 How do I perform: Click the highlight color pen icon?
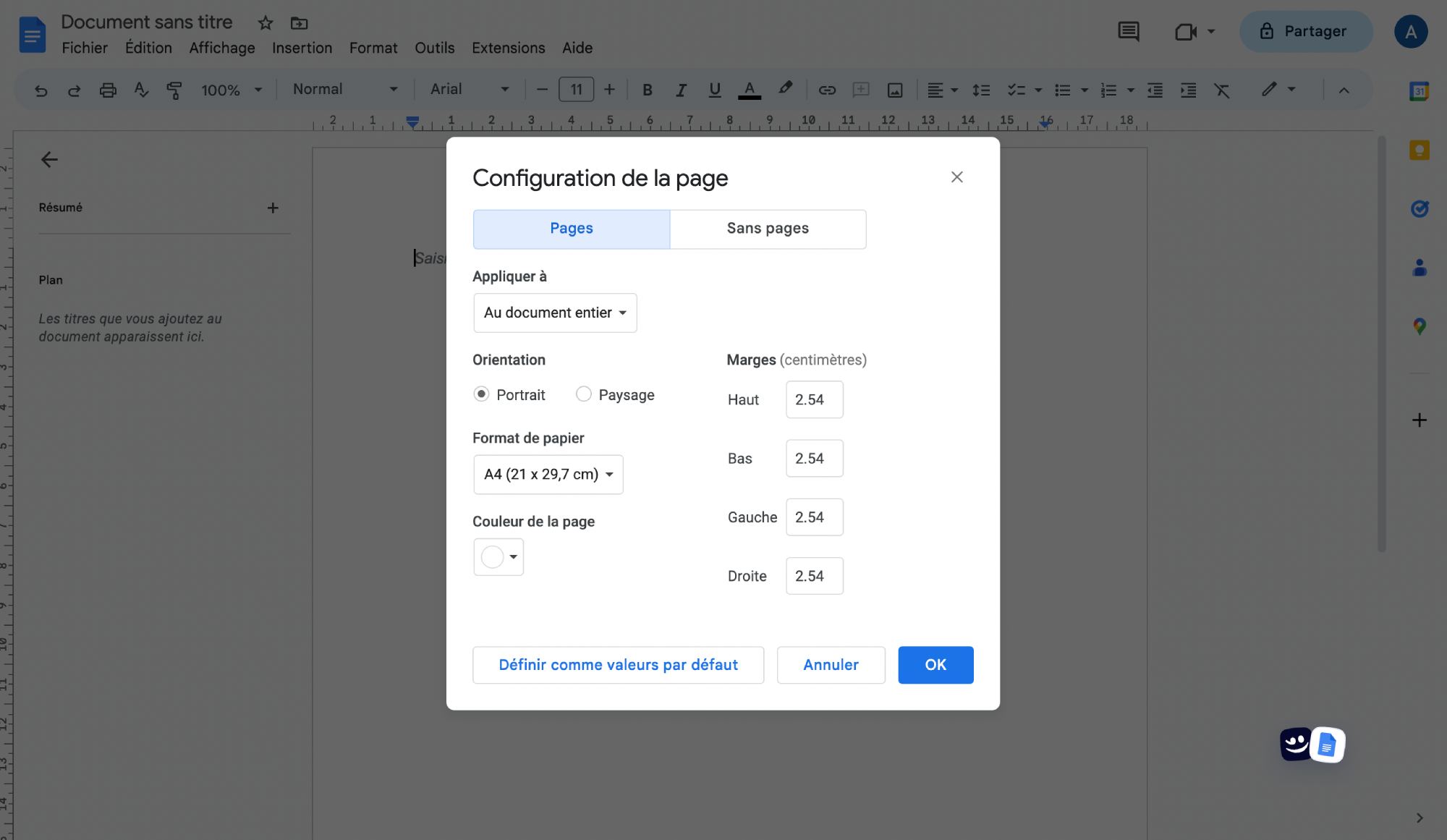785,89
